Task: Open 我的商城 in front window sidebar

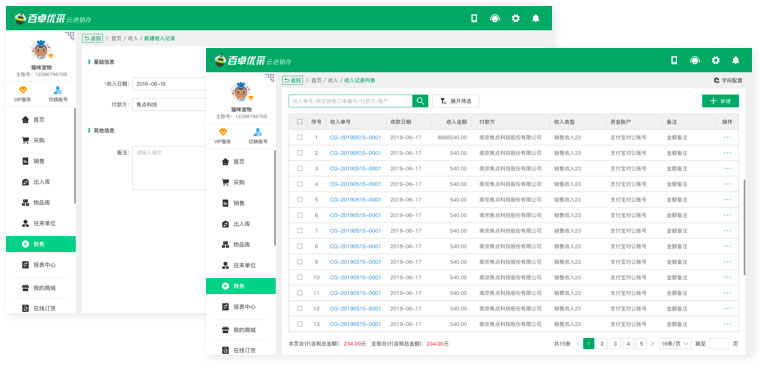Action: pyautogui.click(x=240, y=330)
